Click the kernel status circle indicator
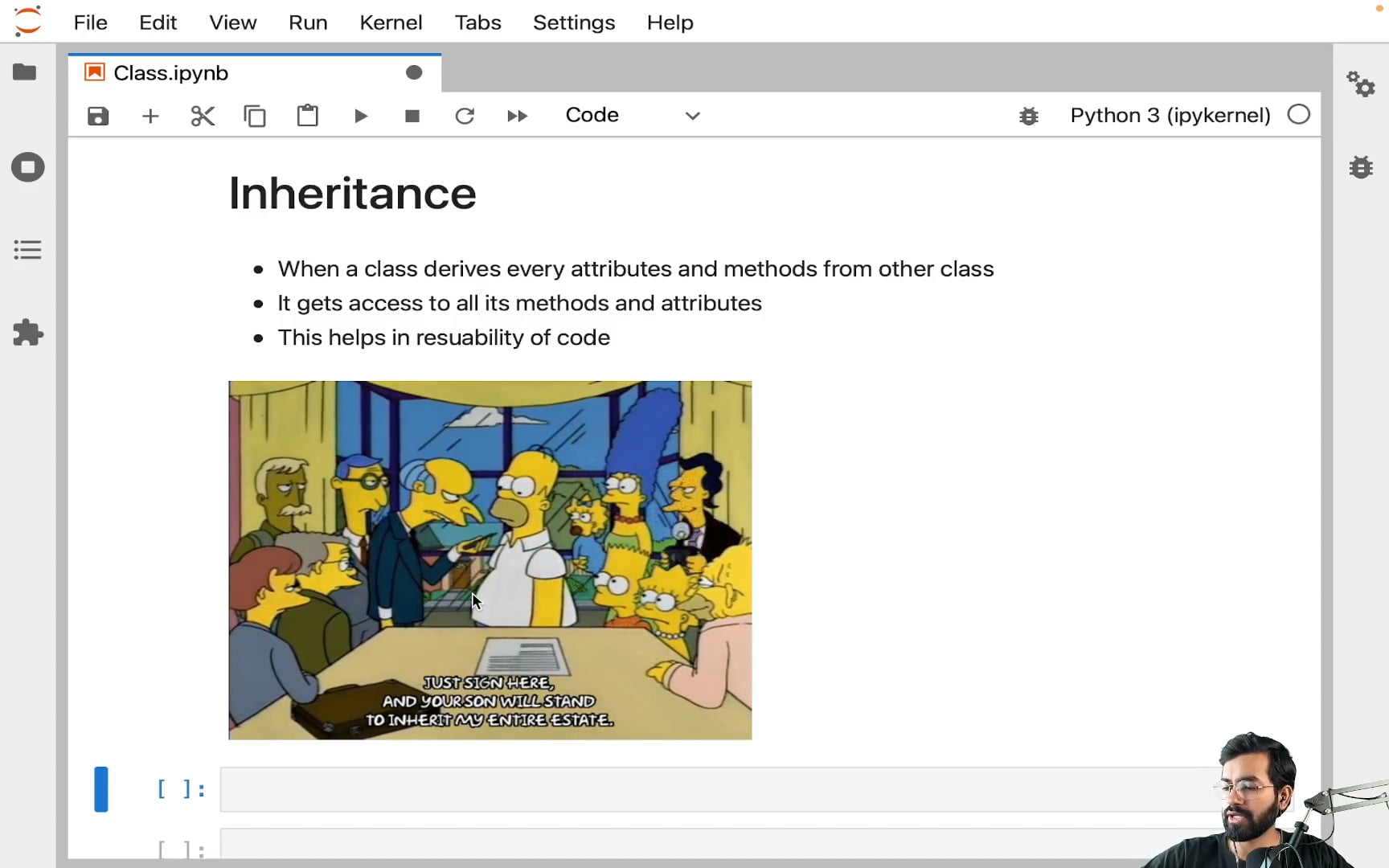The width and height of the screenshot is (1389, 868). tap(1299, 115)
